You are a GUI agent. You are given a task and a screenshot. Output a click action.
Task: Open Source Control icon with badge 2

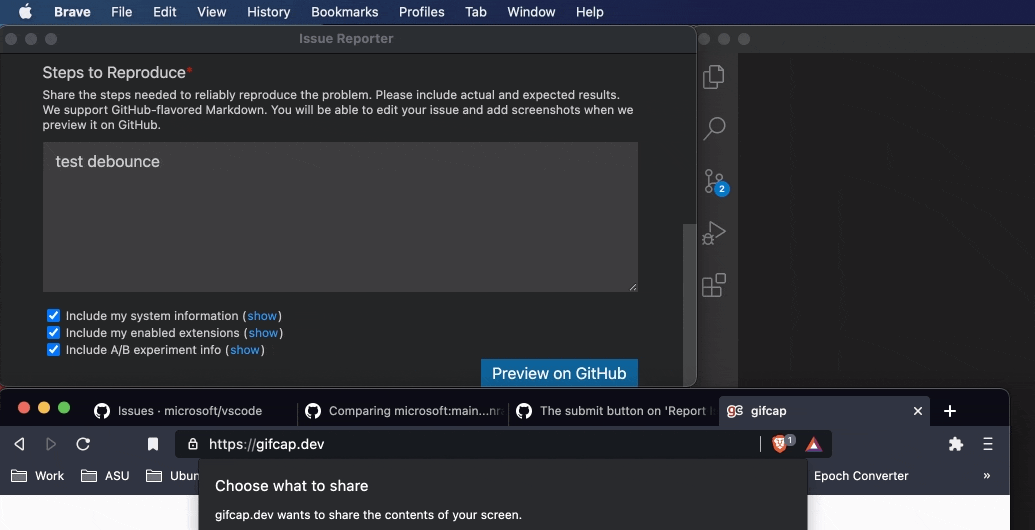715,182
